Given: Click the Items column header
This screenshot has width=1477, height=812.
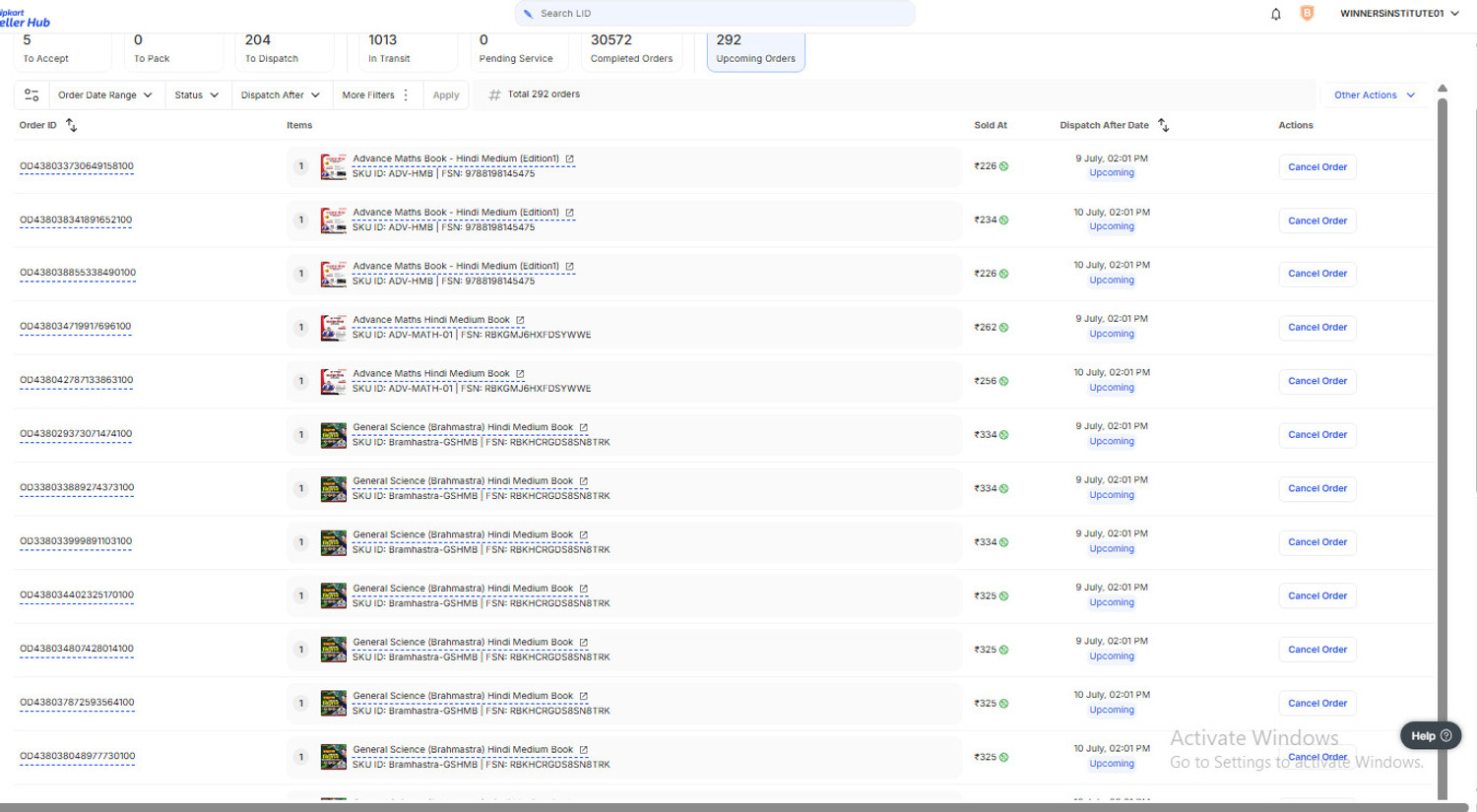Looking at the screenshot, I should click(x=299, y=125).
